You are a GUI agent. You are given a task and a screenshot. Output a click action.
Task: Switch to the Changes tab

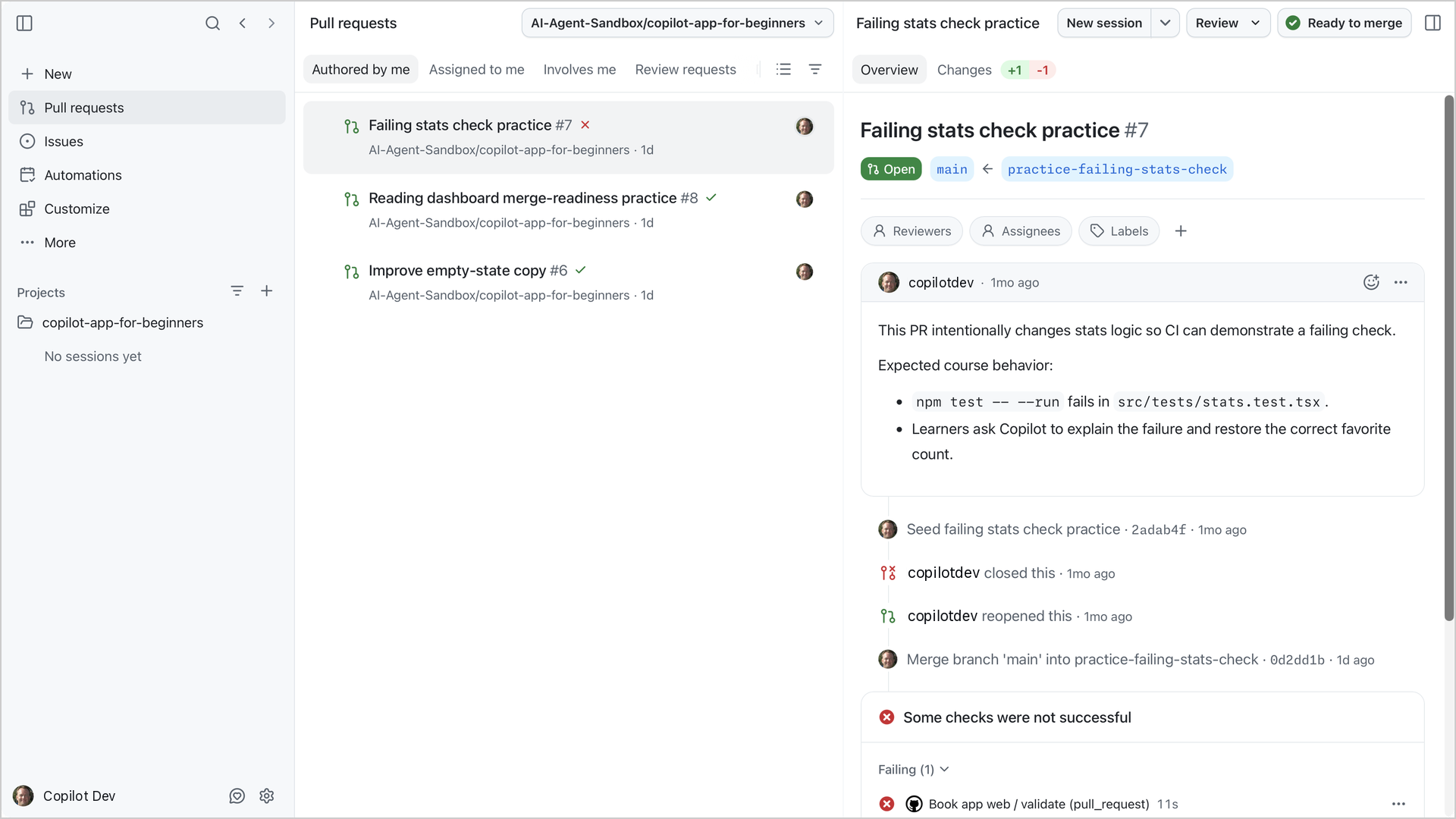(x=965, y=70)
